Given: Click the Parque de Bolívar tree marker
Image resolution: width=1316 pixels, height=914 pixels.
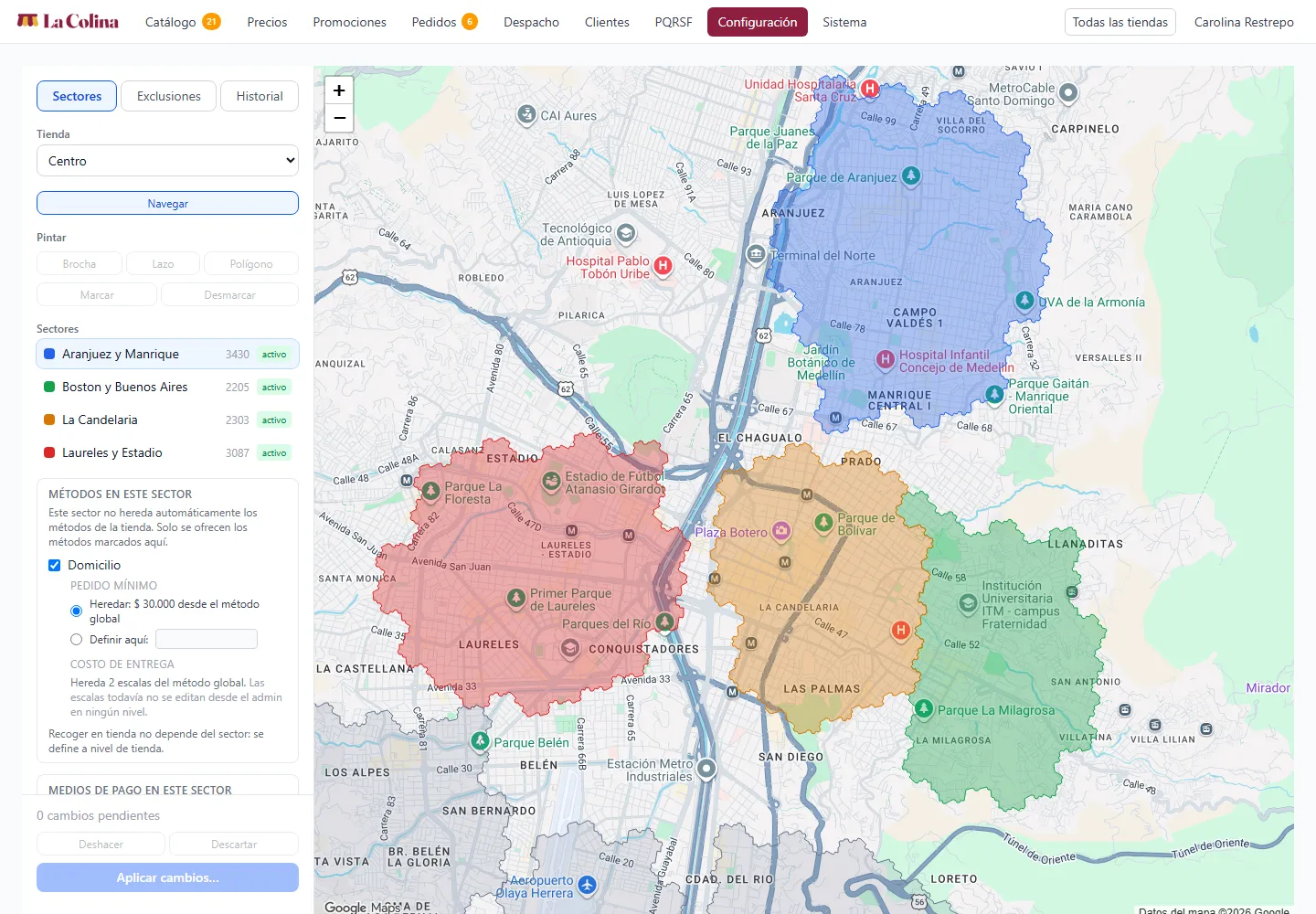Looking at the screenshot, I should click(x=823, y=522).
